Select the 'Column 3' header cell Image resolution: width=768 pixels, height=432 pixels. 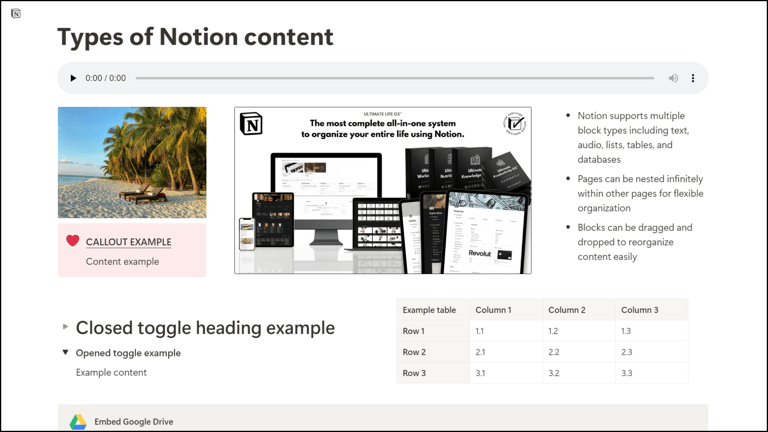click(652, 310)
